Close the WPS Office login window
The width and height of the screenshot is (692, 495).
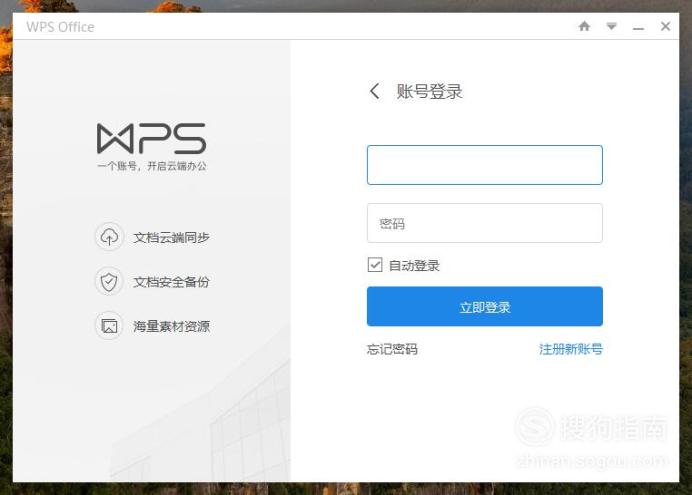(x=666, y=26)
